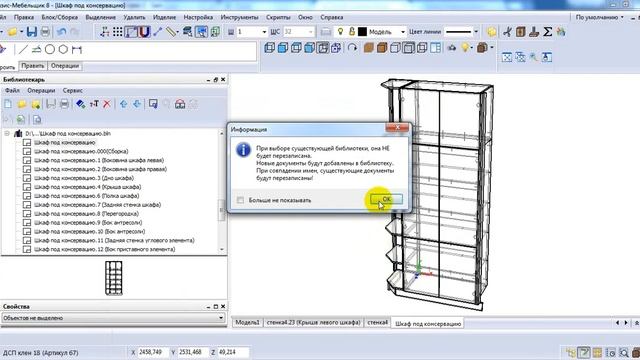The height and width of the screenshot is (360, 640).
Task: Click the blue line segment tool icon
Action: 158,32
